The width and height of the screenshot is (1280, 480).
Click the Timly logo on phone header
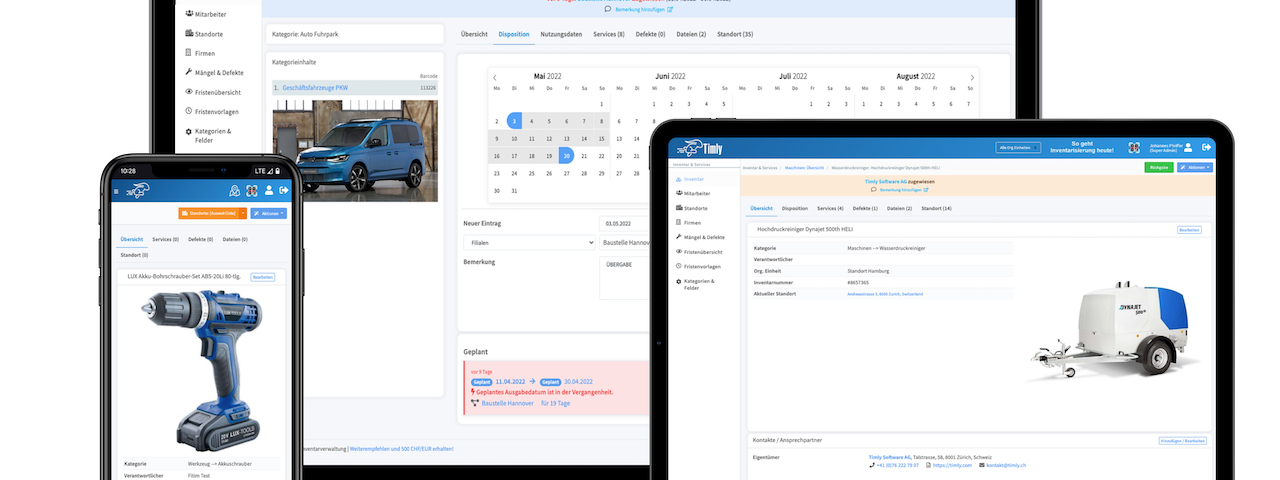[140, 190]
